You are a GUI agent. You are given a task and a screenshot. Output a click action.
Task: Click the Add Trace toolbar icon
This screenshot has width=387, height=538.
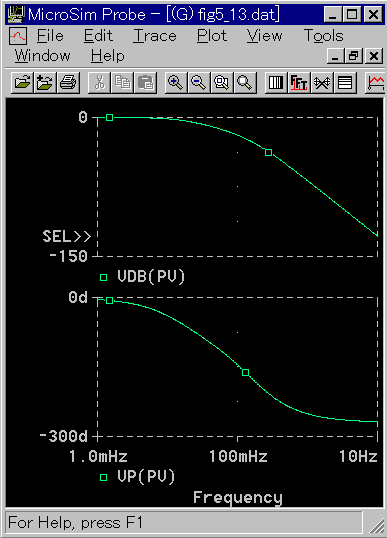click(x=376, y=83)
